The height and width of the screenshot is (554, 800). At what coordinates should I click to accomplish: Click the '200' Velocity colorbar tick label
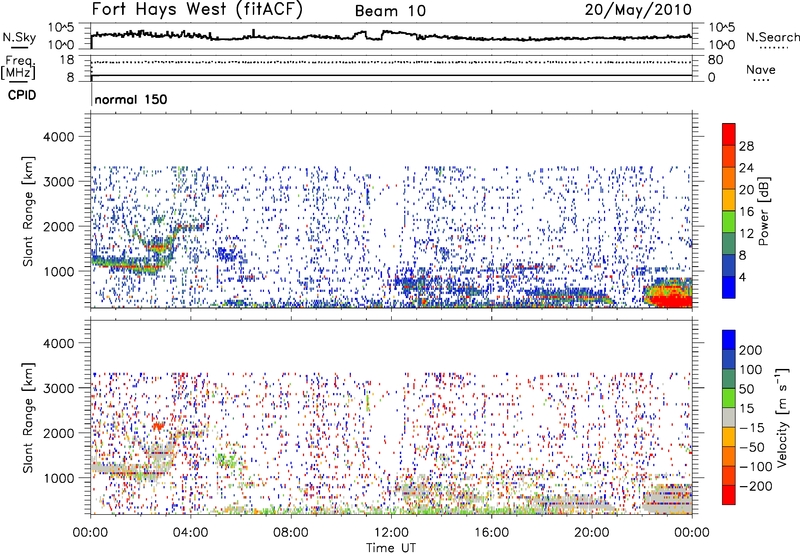tap(751, 350)
